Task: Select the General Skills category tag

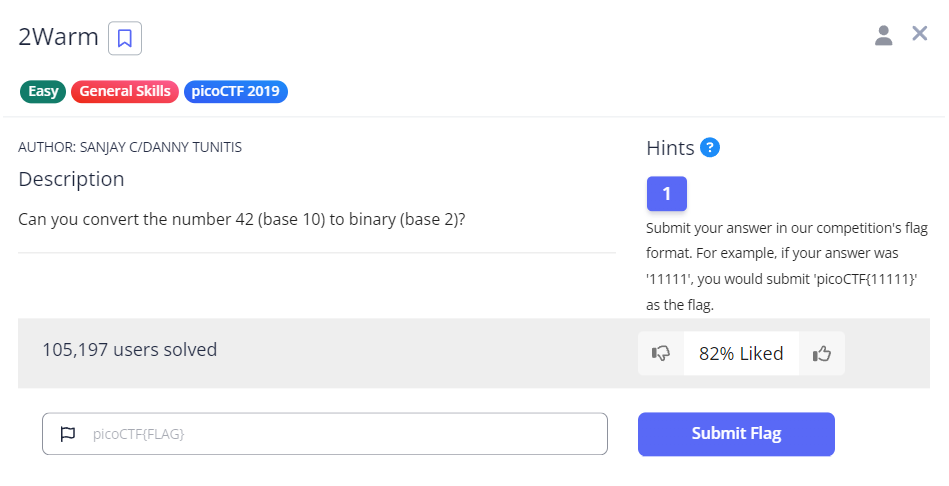Action: (x=125, y=92)
